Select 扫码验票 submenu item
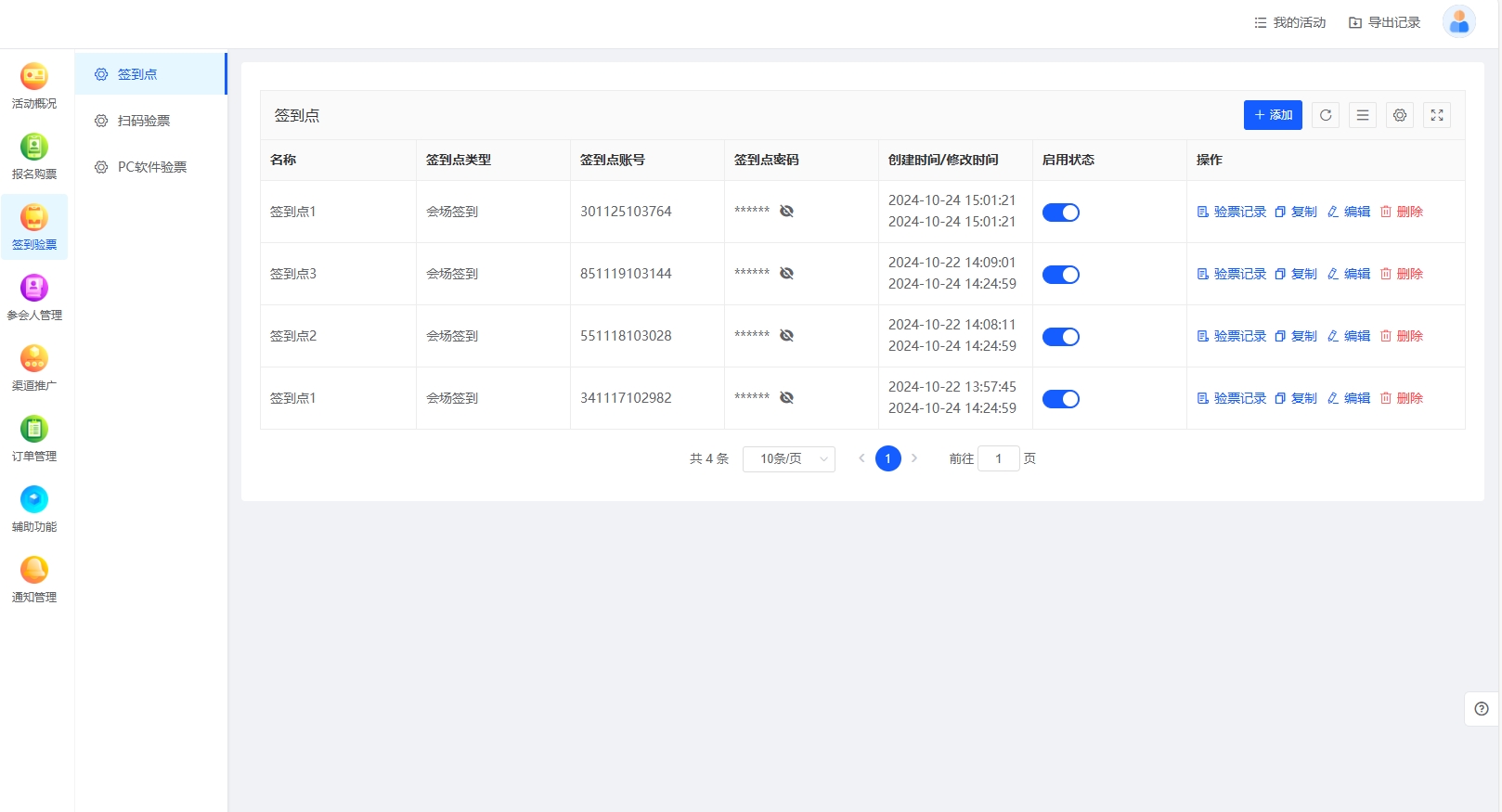The height and width of the screenshot is (812, 1502). [150, 121]
